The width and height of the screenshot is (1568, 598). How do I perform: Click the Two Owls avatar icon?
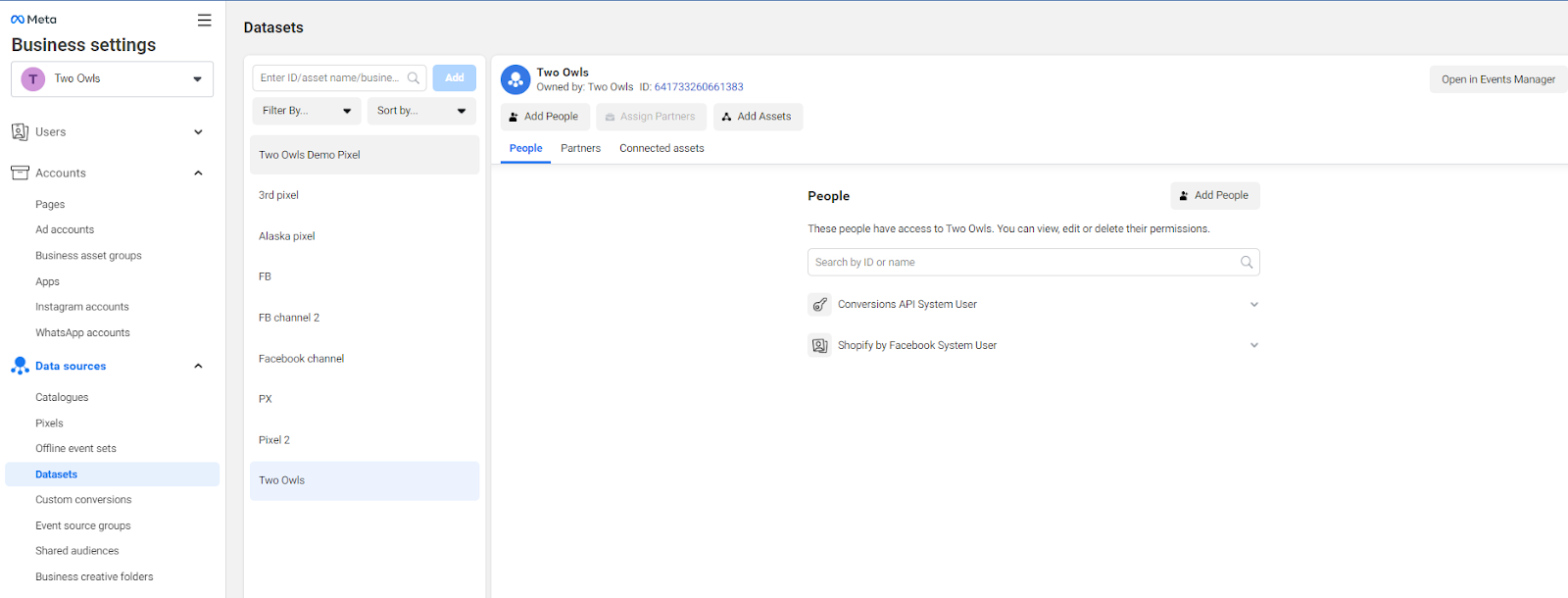(x=33, y=79)
